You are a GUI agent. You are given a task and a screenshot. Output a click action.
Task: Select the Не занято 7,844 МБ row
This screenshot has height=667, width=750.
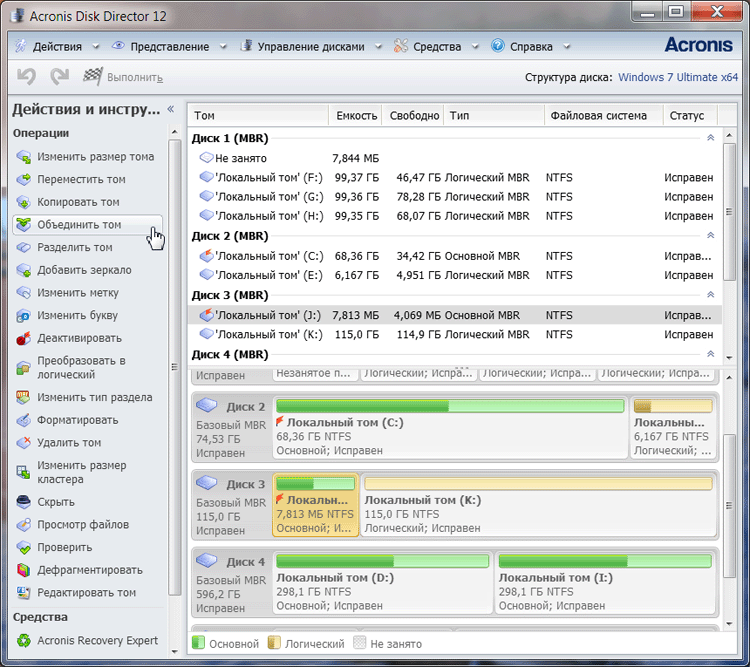tap(454, 158)
